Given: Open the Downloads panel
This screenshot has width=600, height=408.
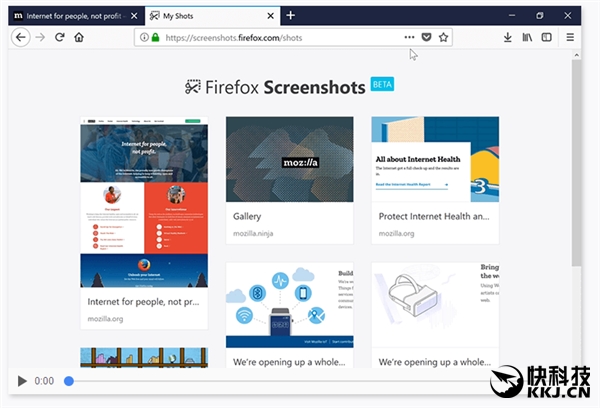Looking at the screenshot, I should click(508, 37).
